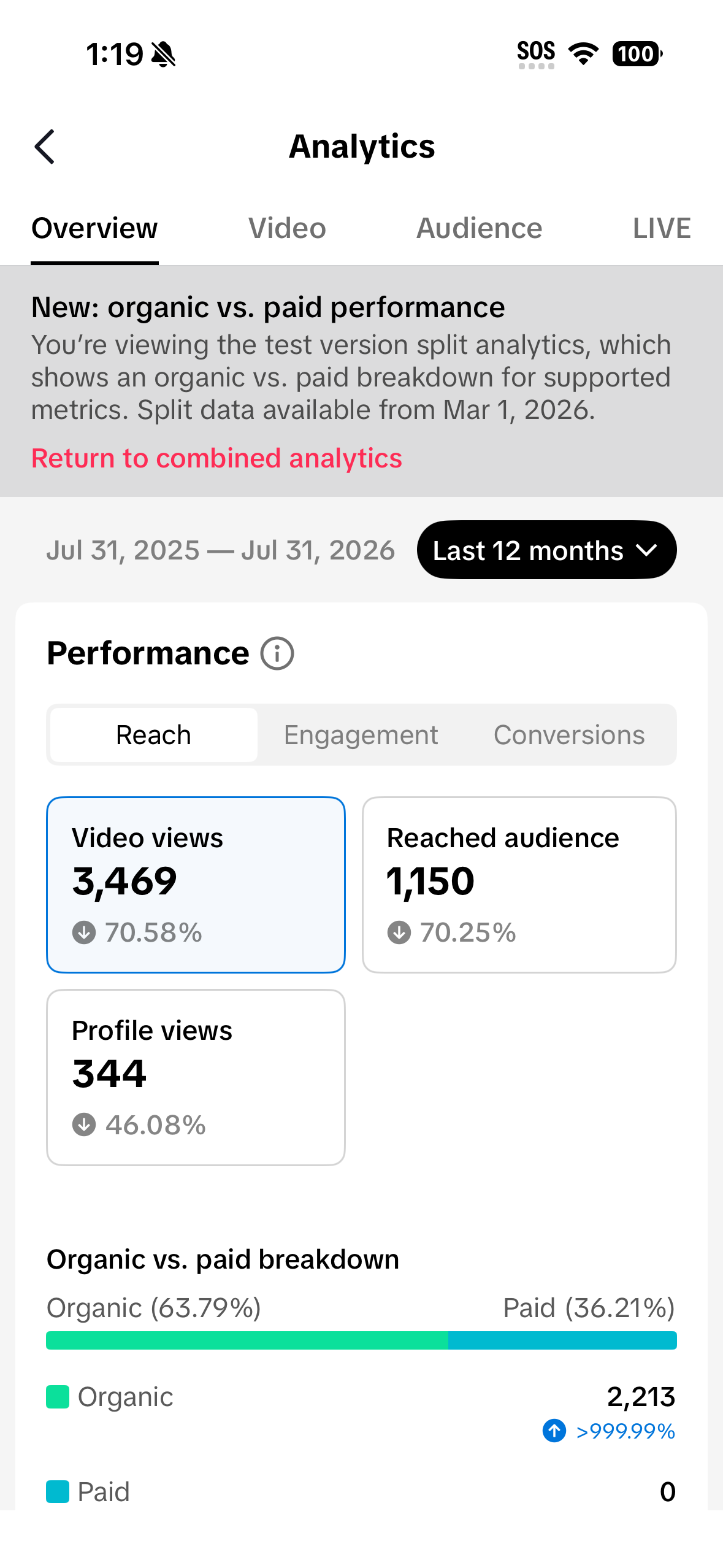Open the Performance info icon

[x=277, y=653]
